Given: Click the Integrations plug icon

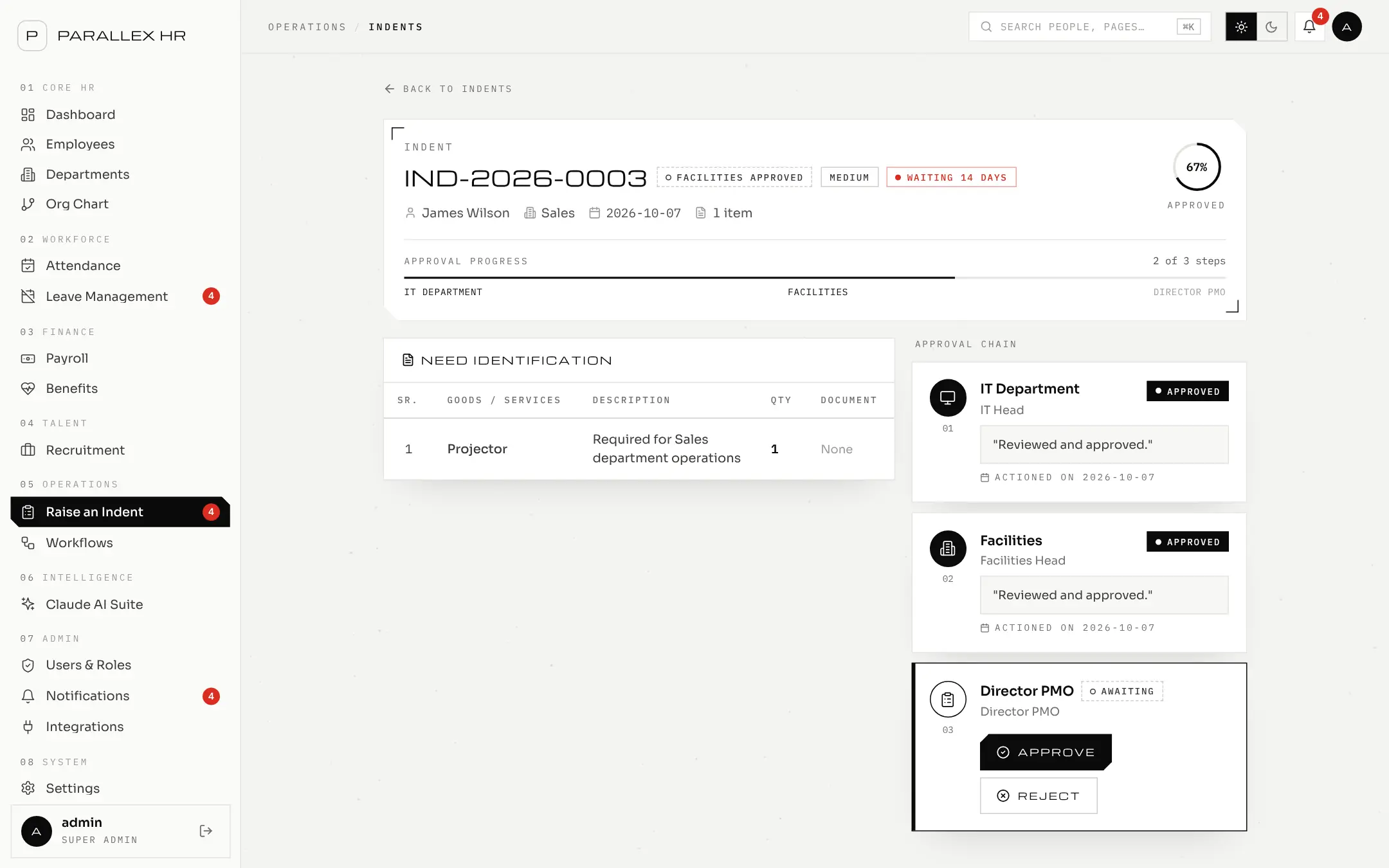Looking at the screenshot, I should [28, 727].
